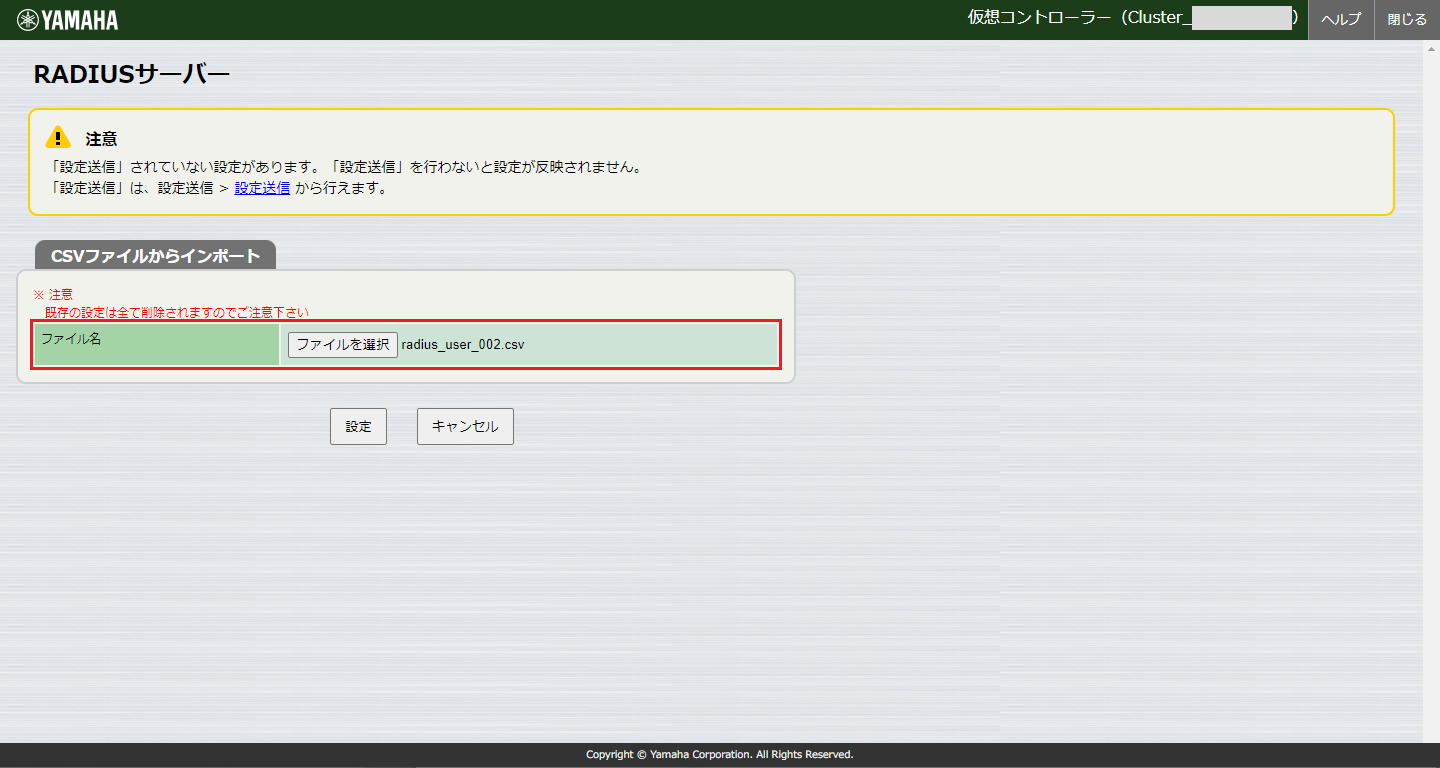Click the red caution asterisk mark

[x=36, y=294]
